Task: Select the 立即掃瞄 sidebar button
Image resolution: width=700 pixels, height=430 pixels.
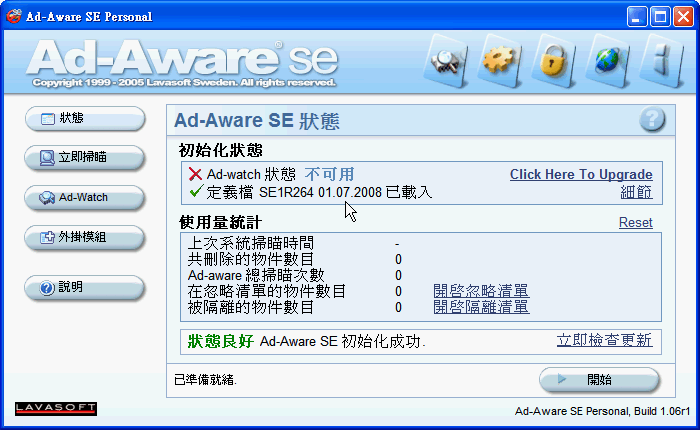Action: pyautogui.click(x=85, y=158)
